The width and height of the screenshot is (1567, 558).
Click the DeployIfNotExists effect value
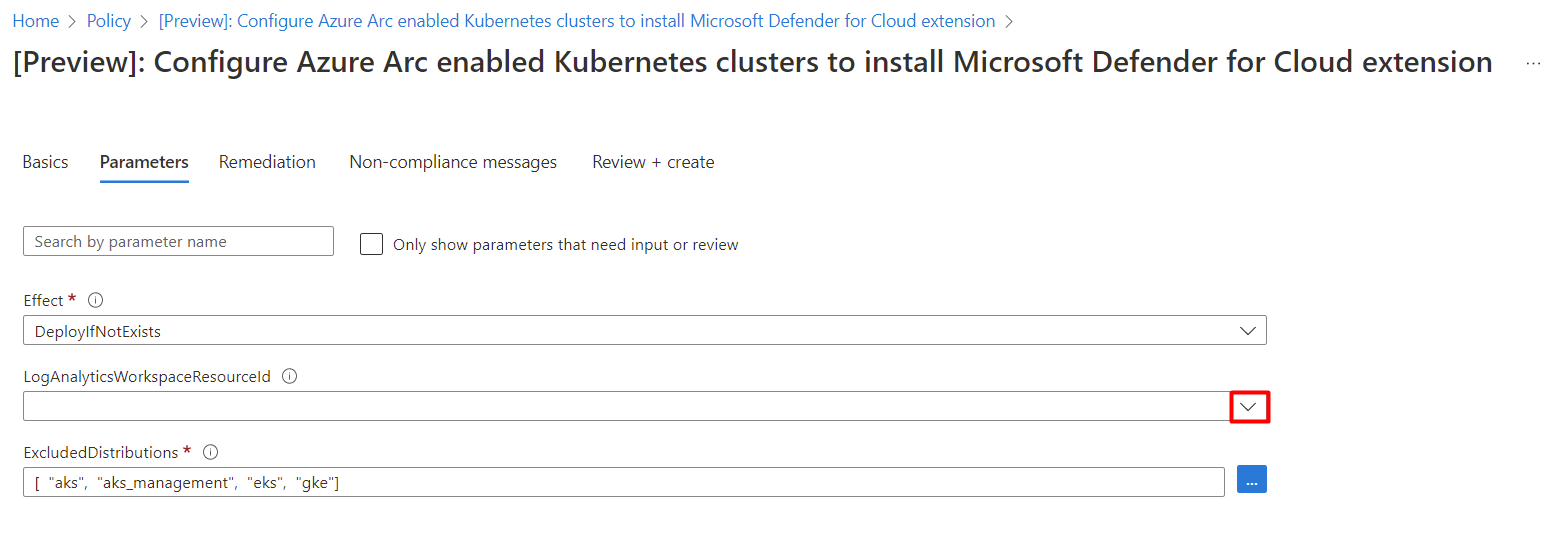[96, 331]
